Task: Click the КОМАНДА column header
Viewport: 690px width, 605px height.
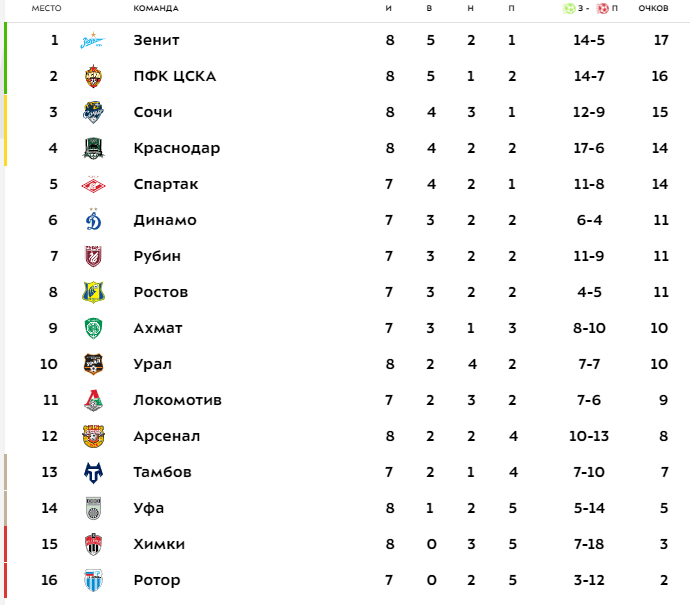Action: pyautogui.click(x=155, y=8)
